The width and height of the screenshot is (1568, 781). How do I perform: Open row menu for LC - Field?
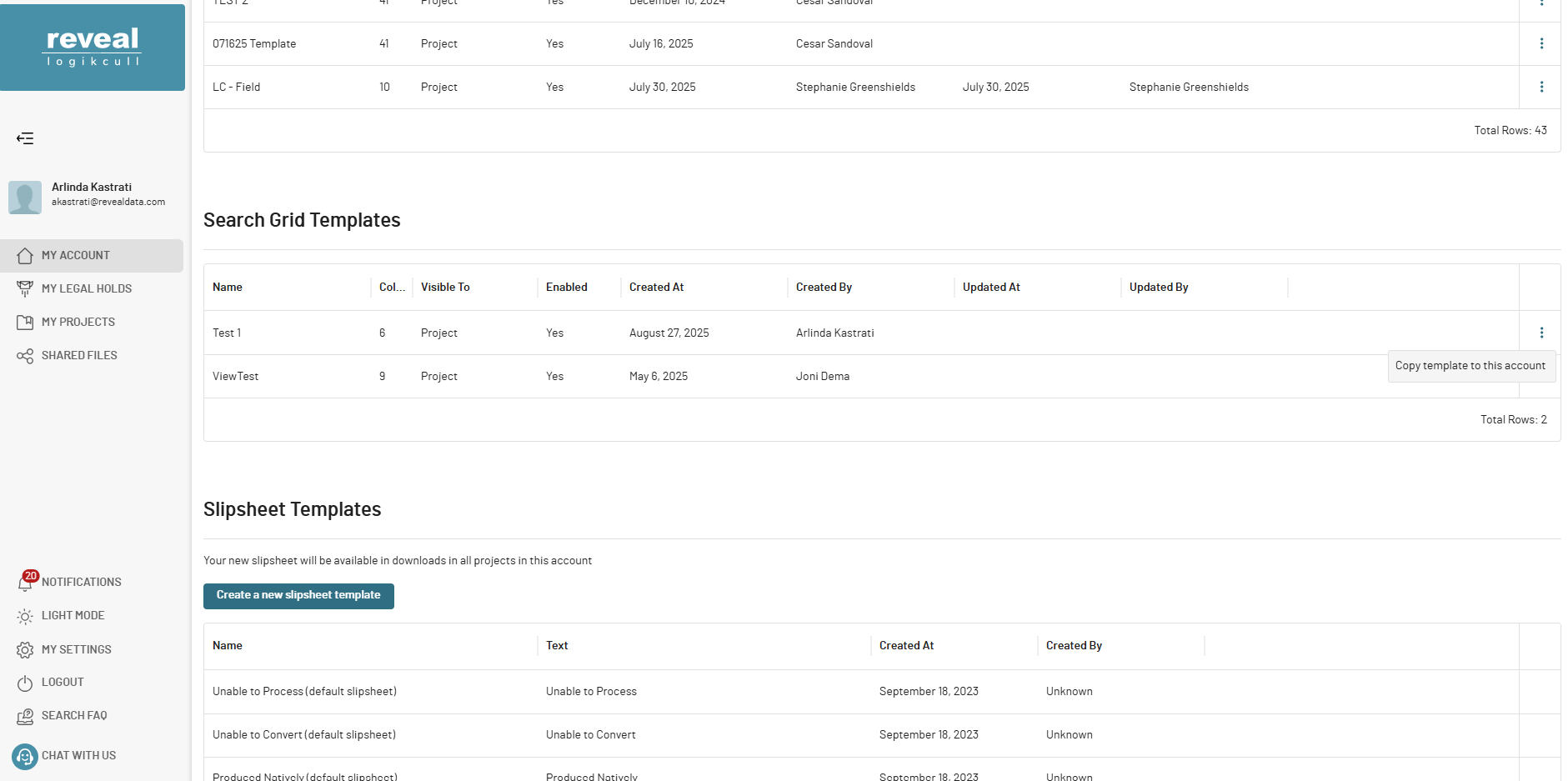[1541, 87]
